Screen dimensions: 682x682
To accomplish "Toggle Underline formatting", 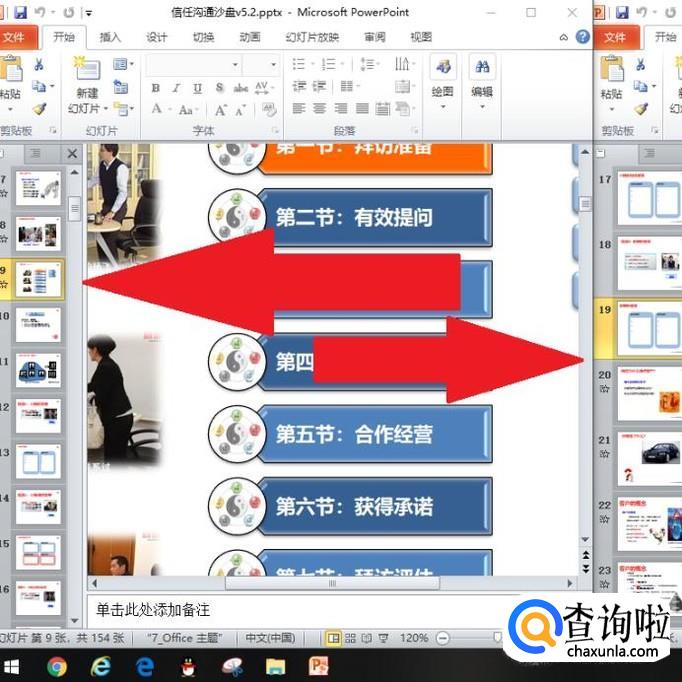I will pyautogui.click(x=197, y=88).
